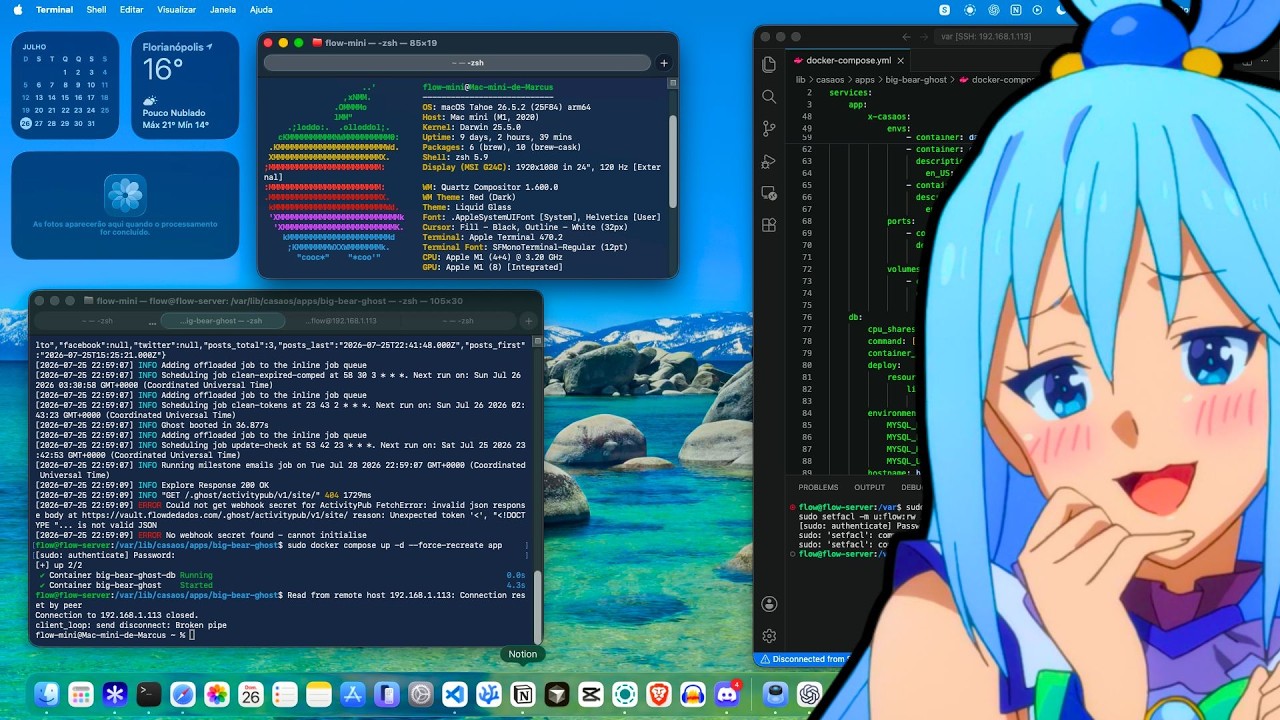This screenshot has height=720, width=1280.
Task: Select the flow@192.168.1.113 terminal tab
Action: 343,321
